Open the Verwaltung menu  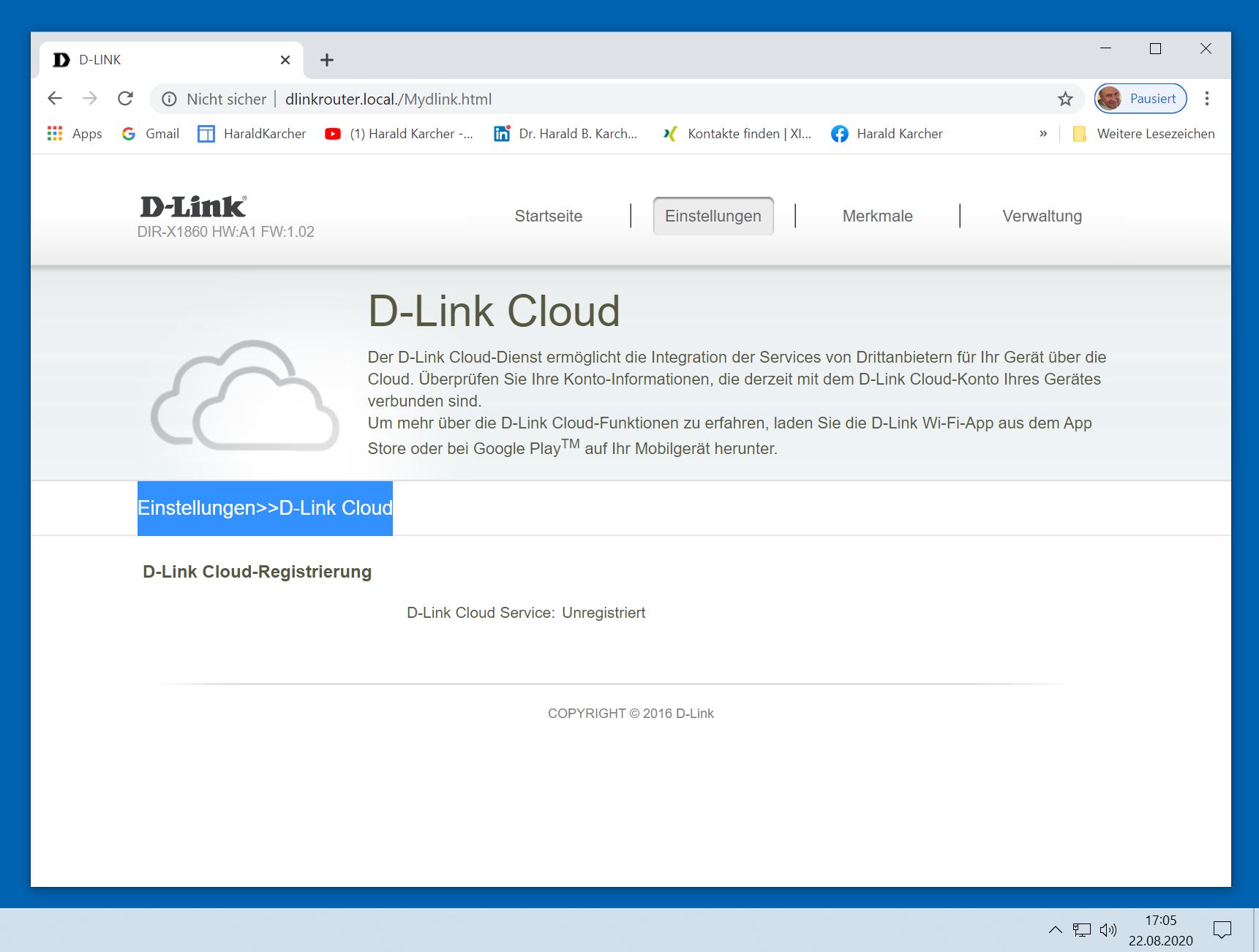pos(1042,216)
